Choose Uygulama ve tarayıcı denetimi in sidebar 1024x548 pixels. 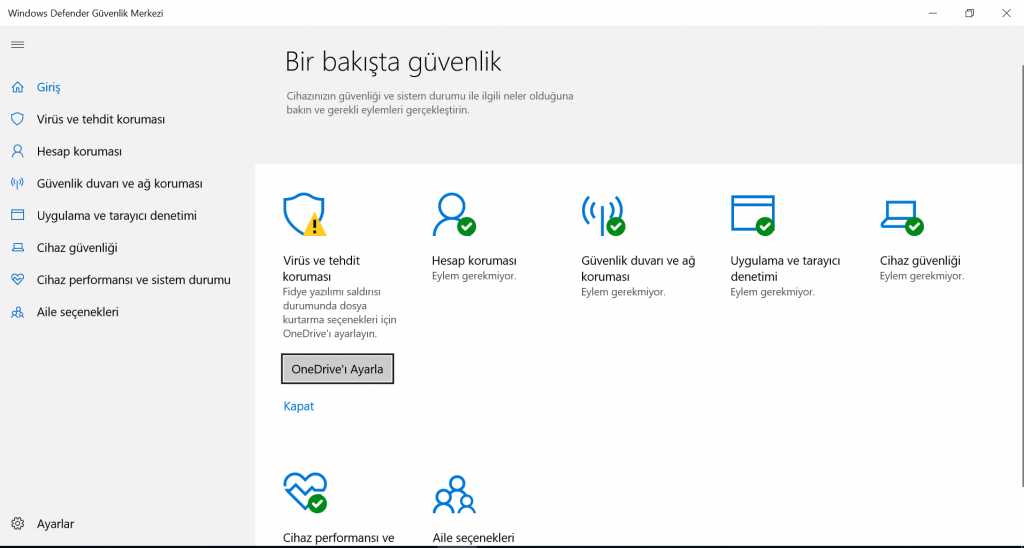coord(116,216)
